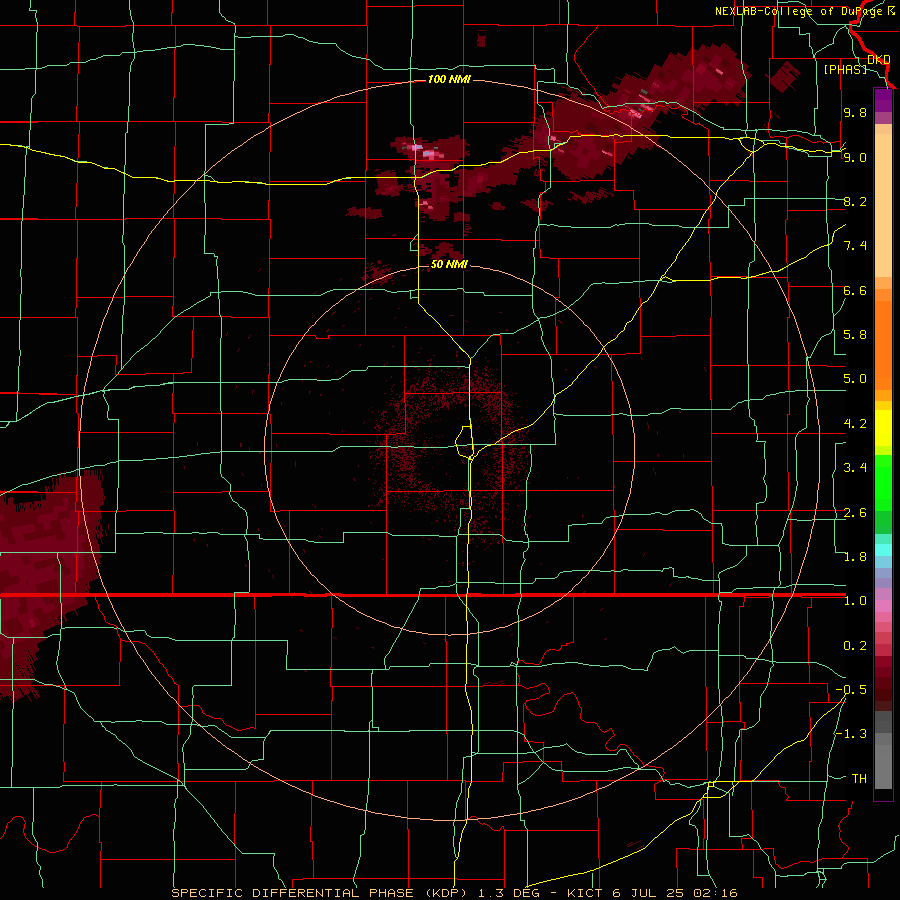Select the 8.2 value on the color scale
The image size is (900, 900).
coord(855,201)
